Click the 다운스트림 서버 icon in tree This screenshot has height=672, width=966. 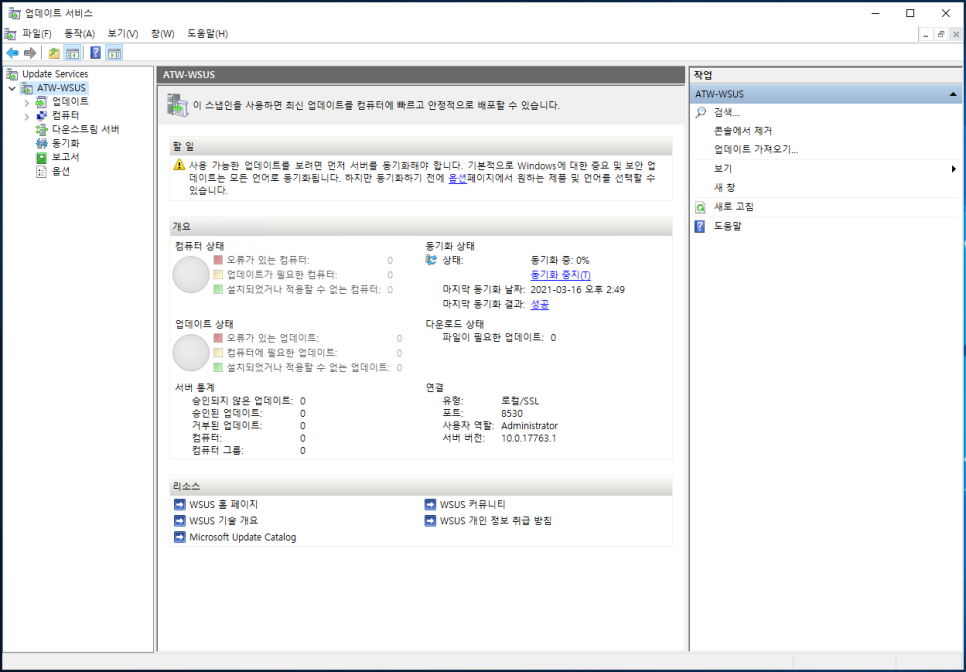click(x=41, y=129)
